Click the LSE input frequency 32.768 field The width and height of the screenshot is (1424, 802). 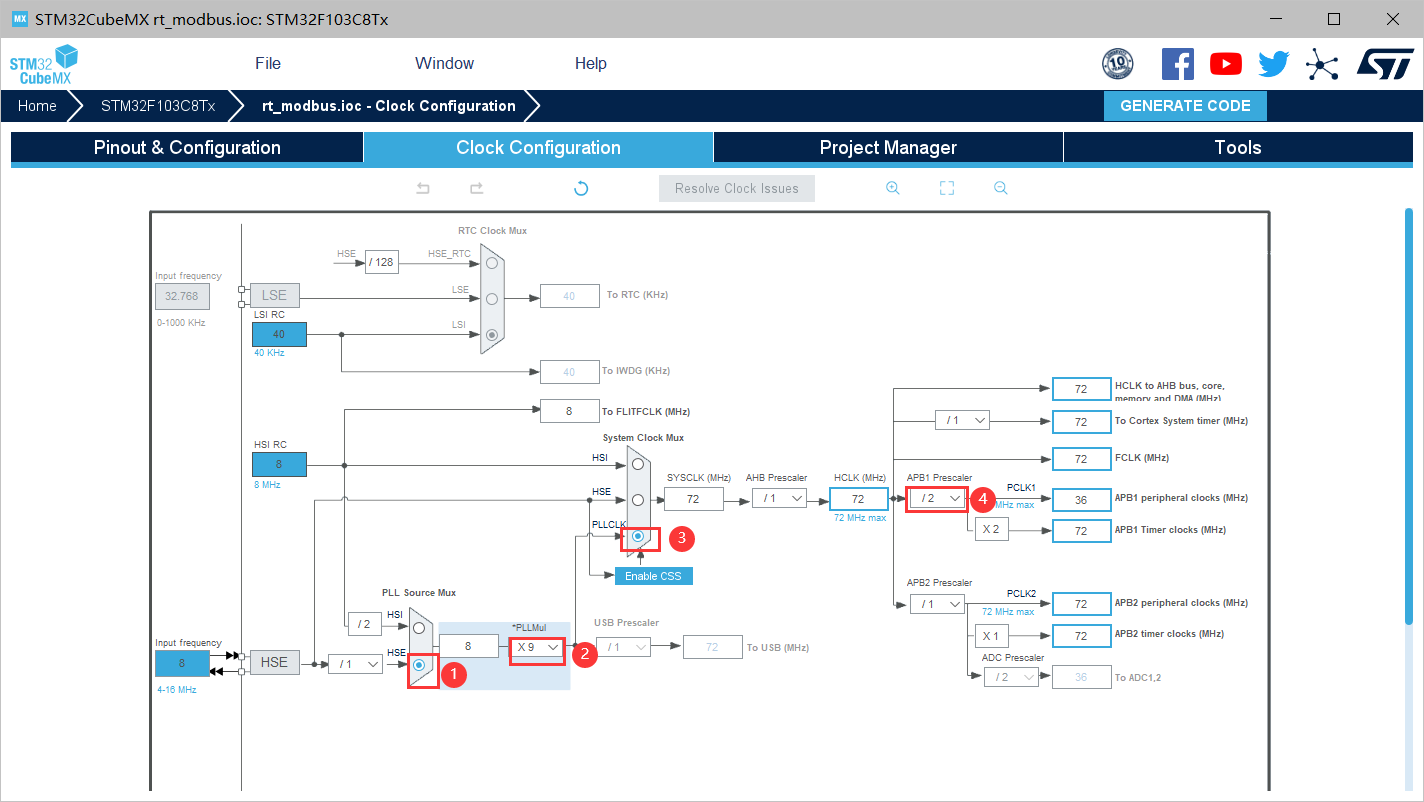point(182,296)
